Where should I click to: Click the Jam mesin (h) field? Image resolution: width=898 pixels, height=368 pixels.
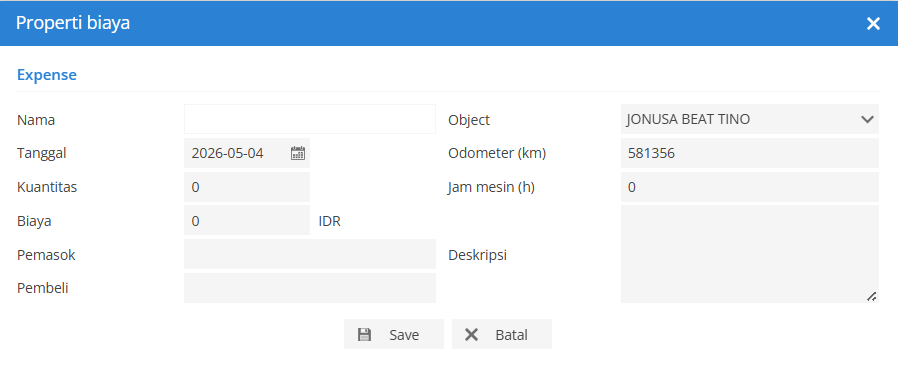pos(750,187)
